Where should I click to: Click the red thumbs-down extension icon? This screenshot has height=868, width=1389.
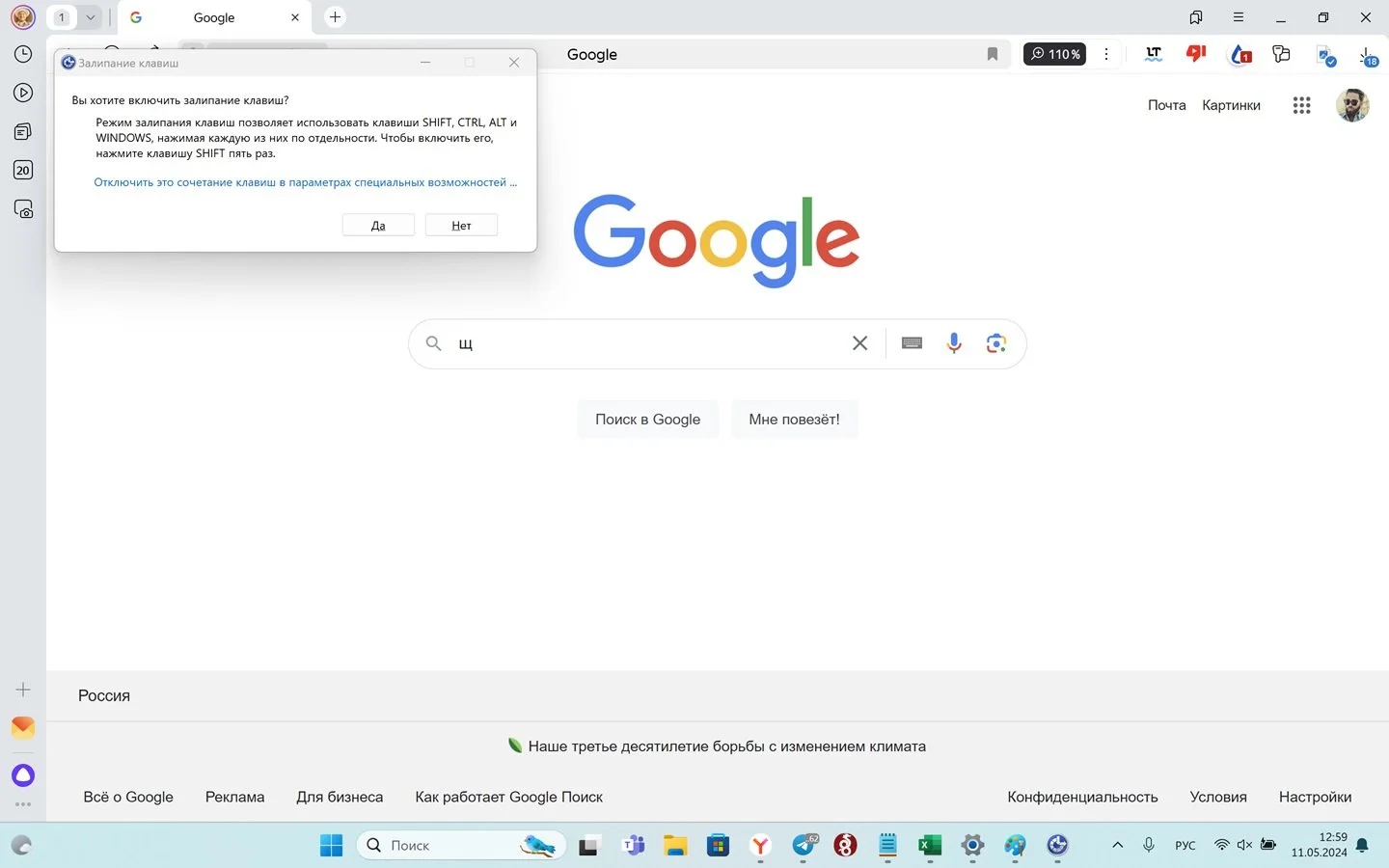[1196, 54]
